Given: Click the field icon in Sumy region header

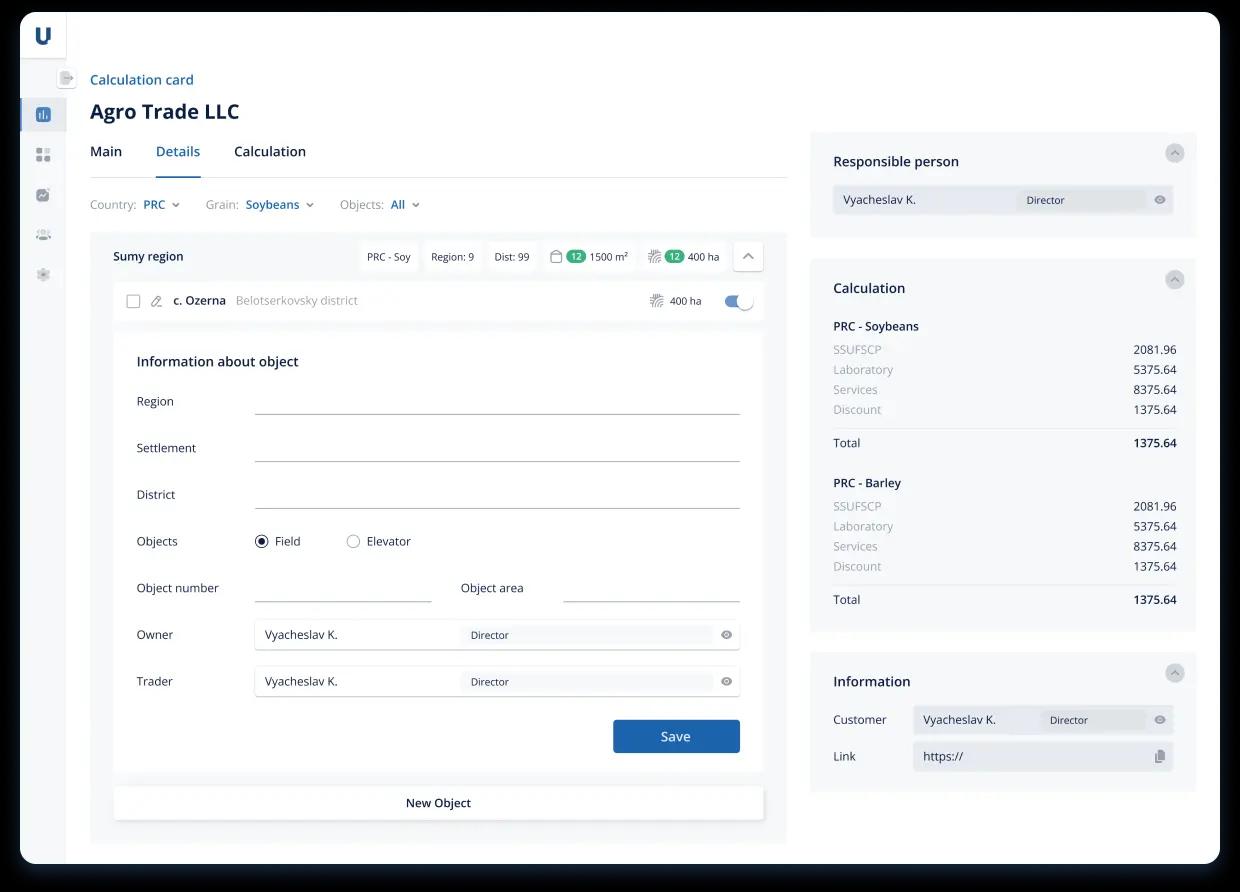Looking at the screenshot, I should (654, 257).
